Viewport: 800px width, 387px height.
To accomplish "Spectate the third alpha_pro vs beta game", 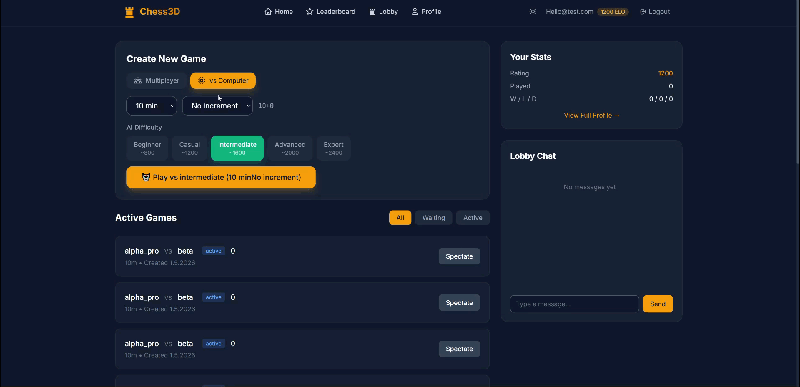I will click(x=459, y=349).
